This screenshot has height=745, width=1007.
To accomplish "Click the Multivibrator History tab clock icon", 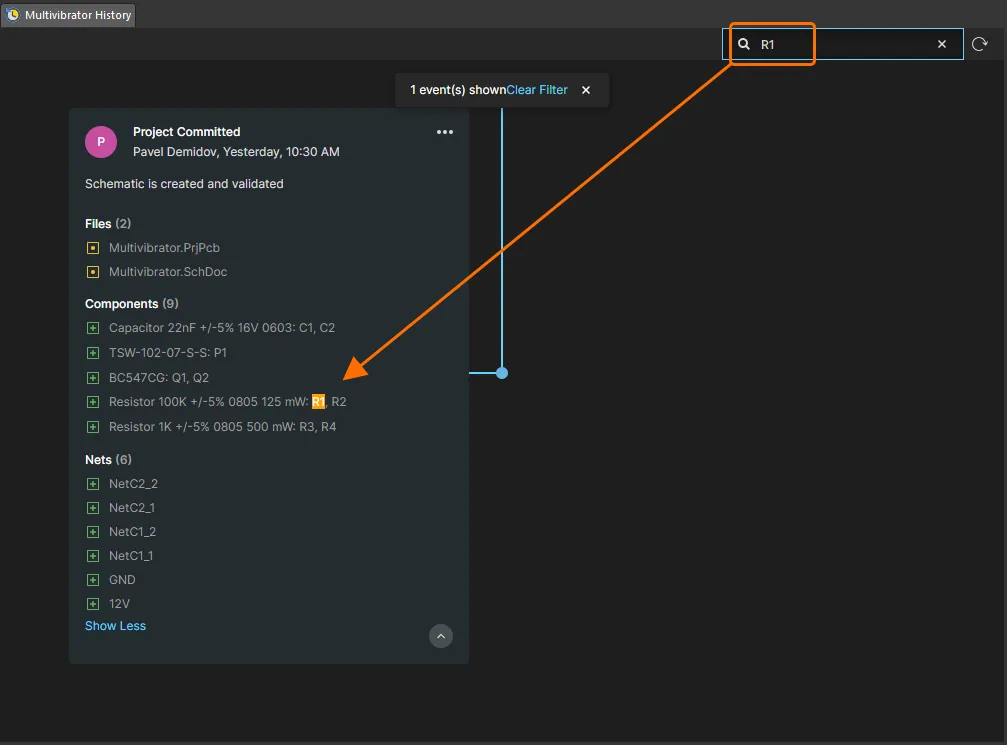I will tap(12, 15).
